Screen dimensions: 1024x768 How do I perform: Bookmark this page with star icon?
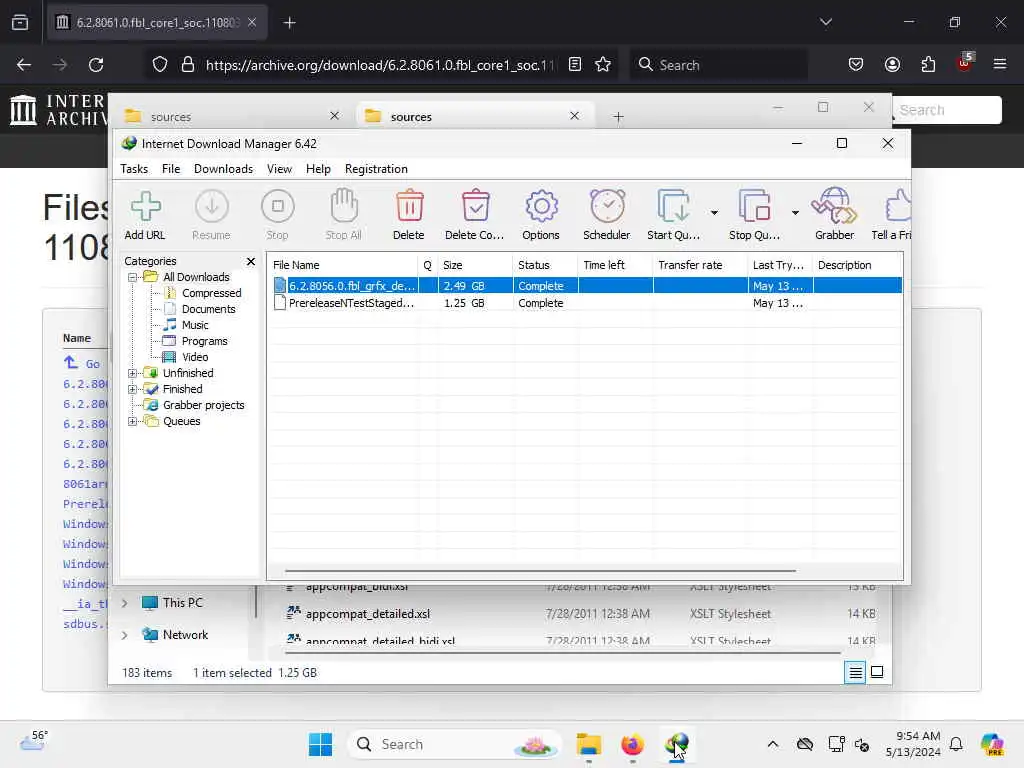(x=603, y=65)
